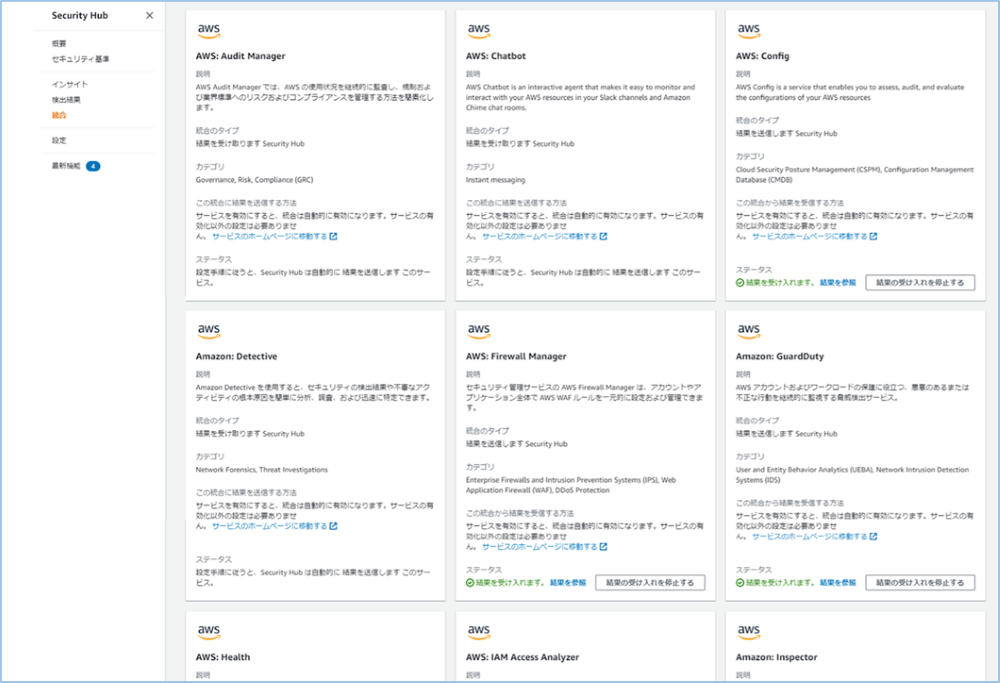Click 結果を参照 link on GuardDuty card
The height and width of the screenshot is (683, 1000).
838,583
